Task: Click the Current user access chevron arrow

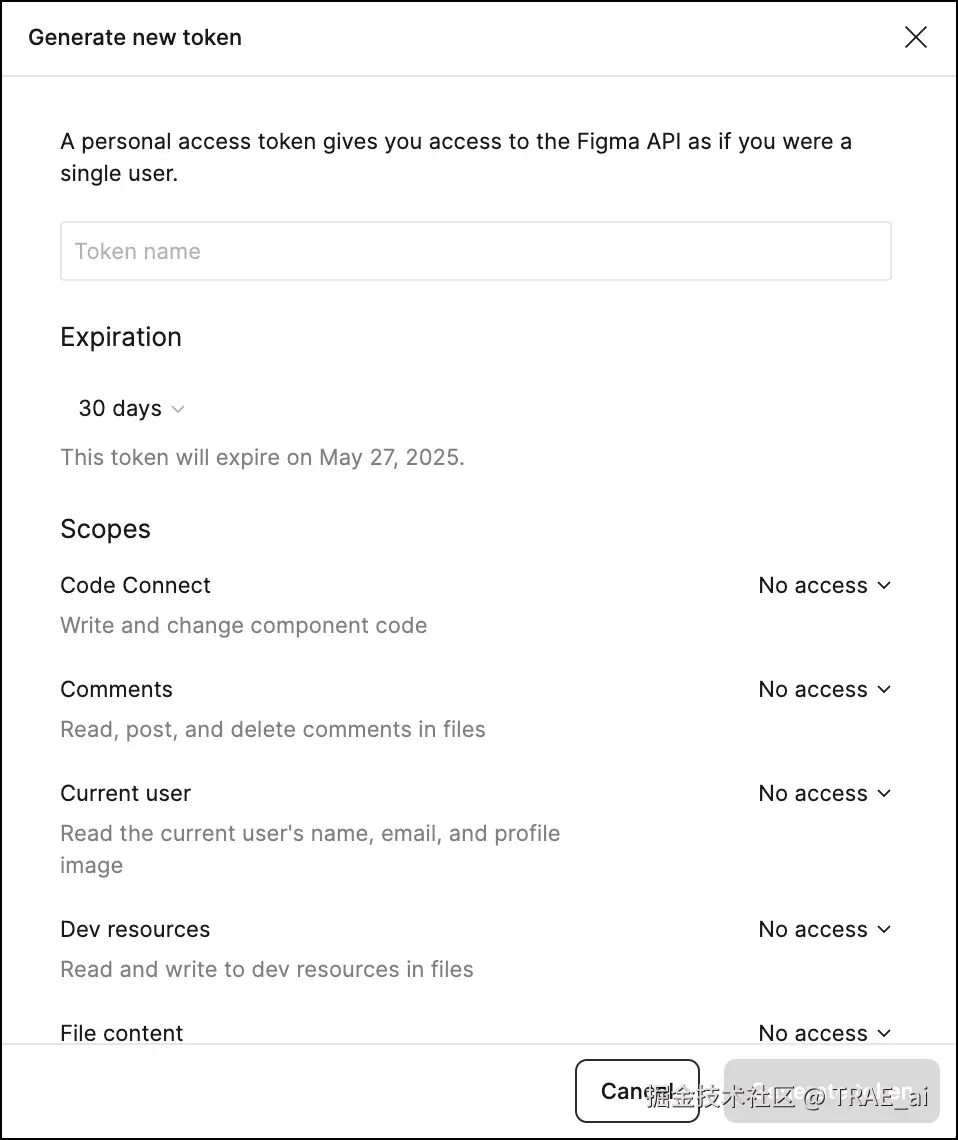Action: pos(883,793)
